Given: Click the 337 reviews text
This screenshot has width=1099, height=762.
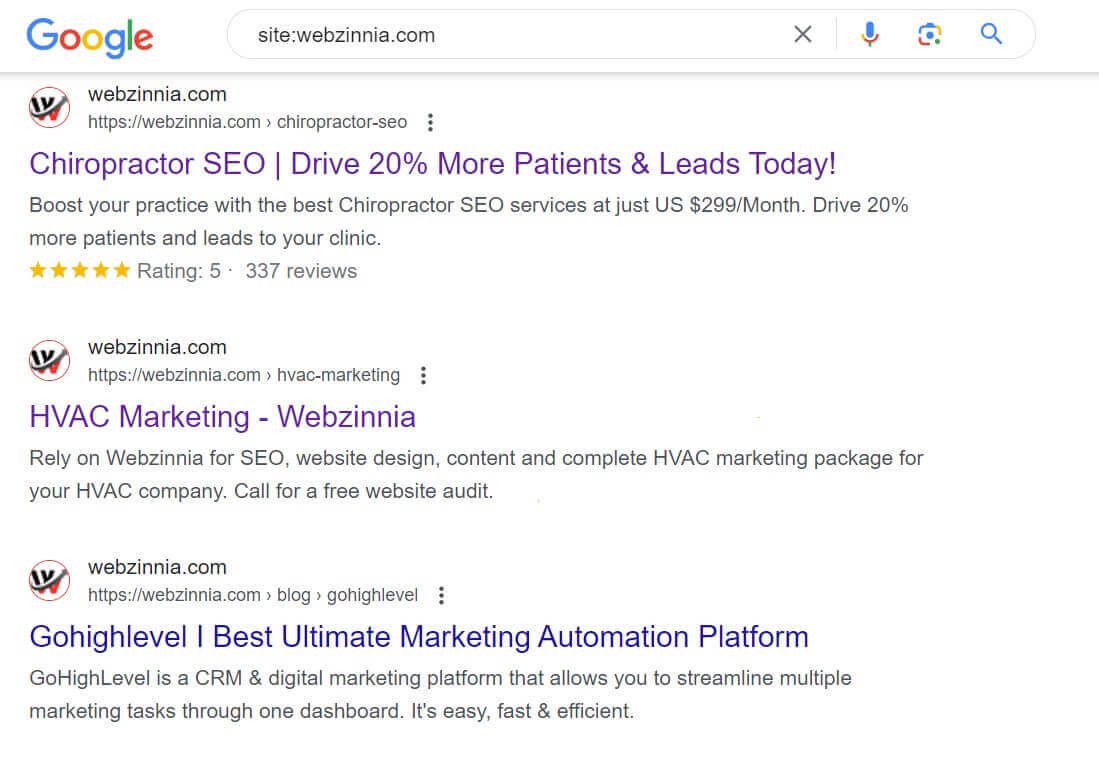Looking at the screenshot, I should click(x=300, y=270).
